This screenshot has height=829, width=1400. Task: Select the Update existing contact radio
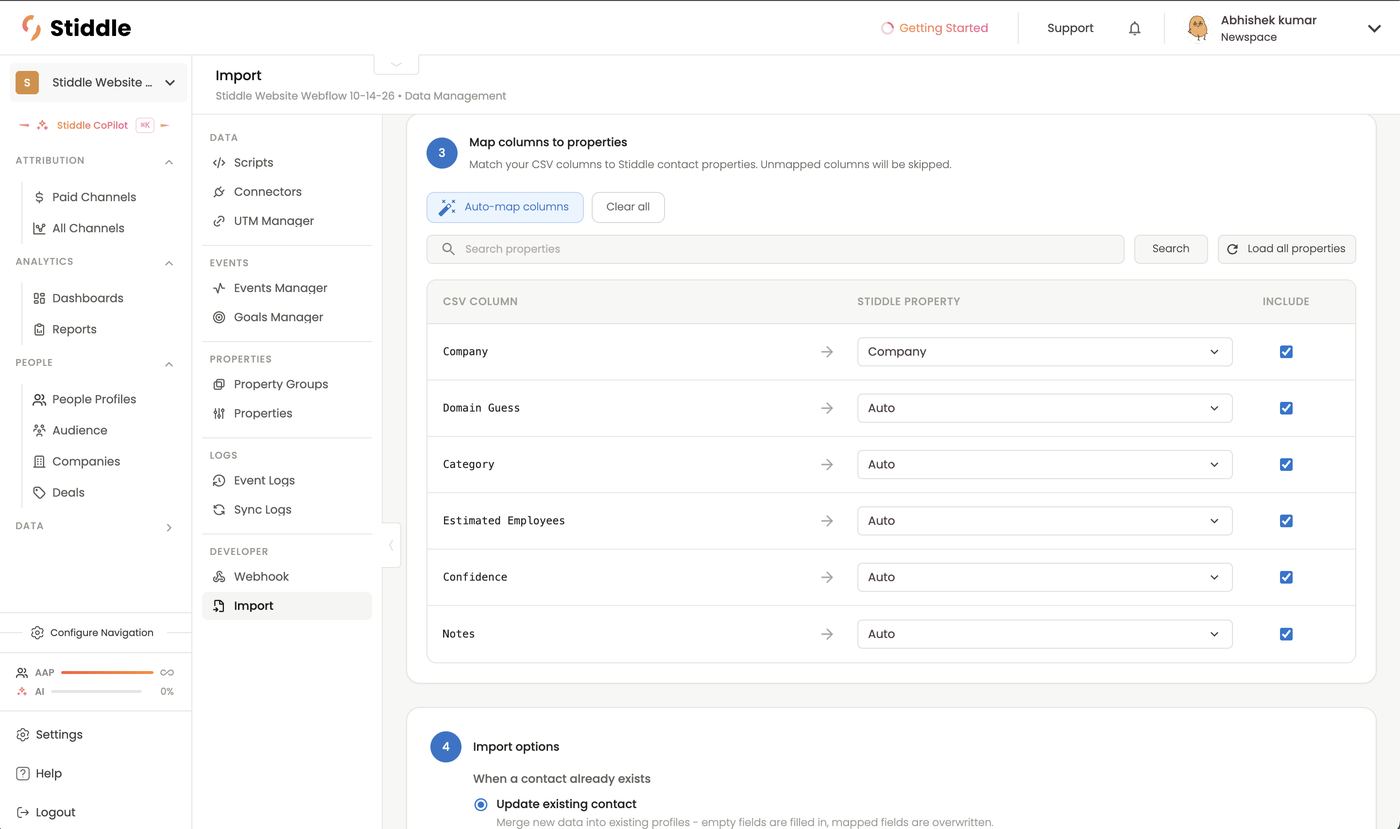481,804
